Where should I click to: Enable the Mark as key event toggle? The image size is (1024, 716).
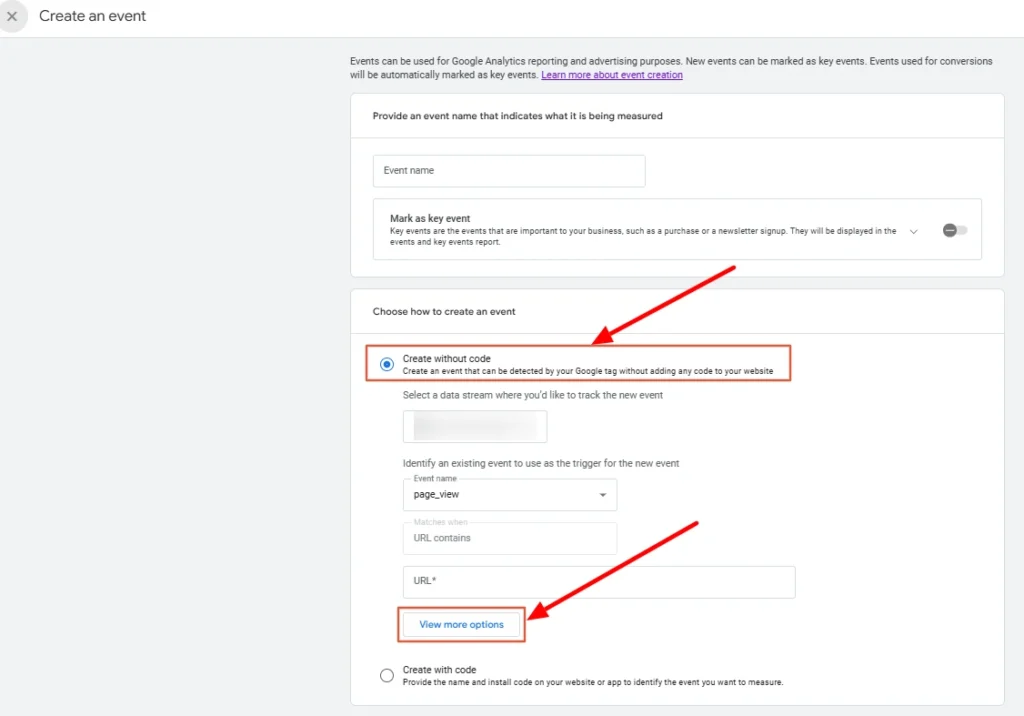coord(954,230)
